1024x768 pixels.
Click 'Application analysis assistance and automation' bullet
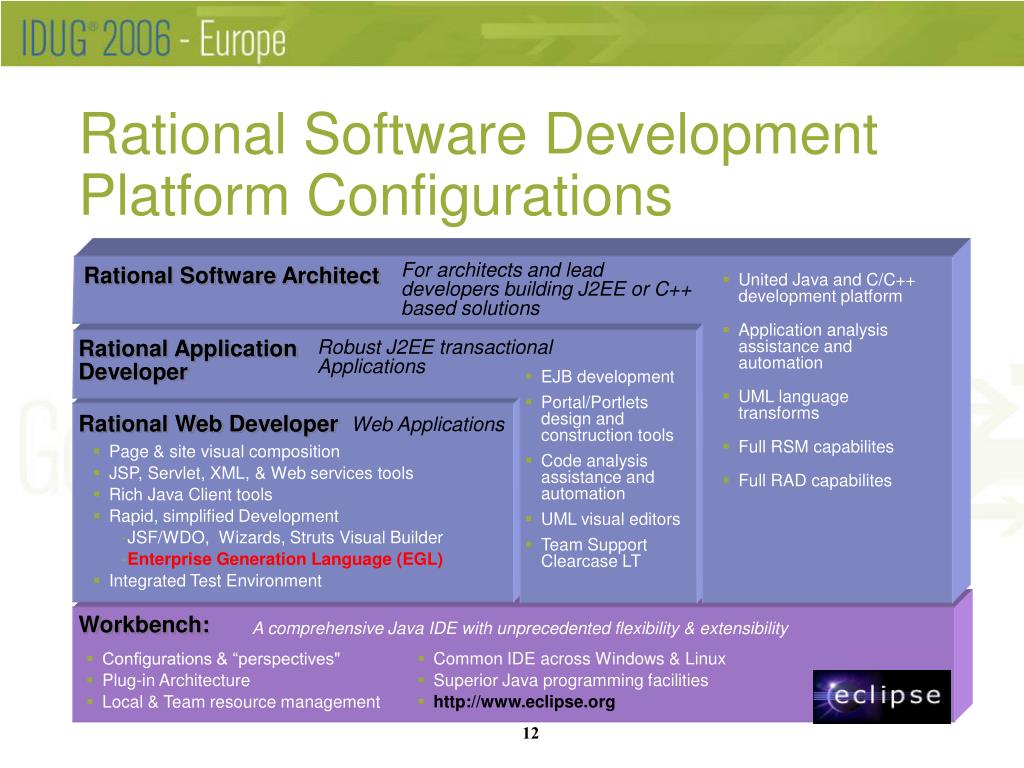click(812, 346)
